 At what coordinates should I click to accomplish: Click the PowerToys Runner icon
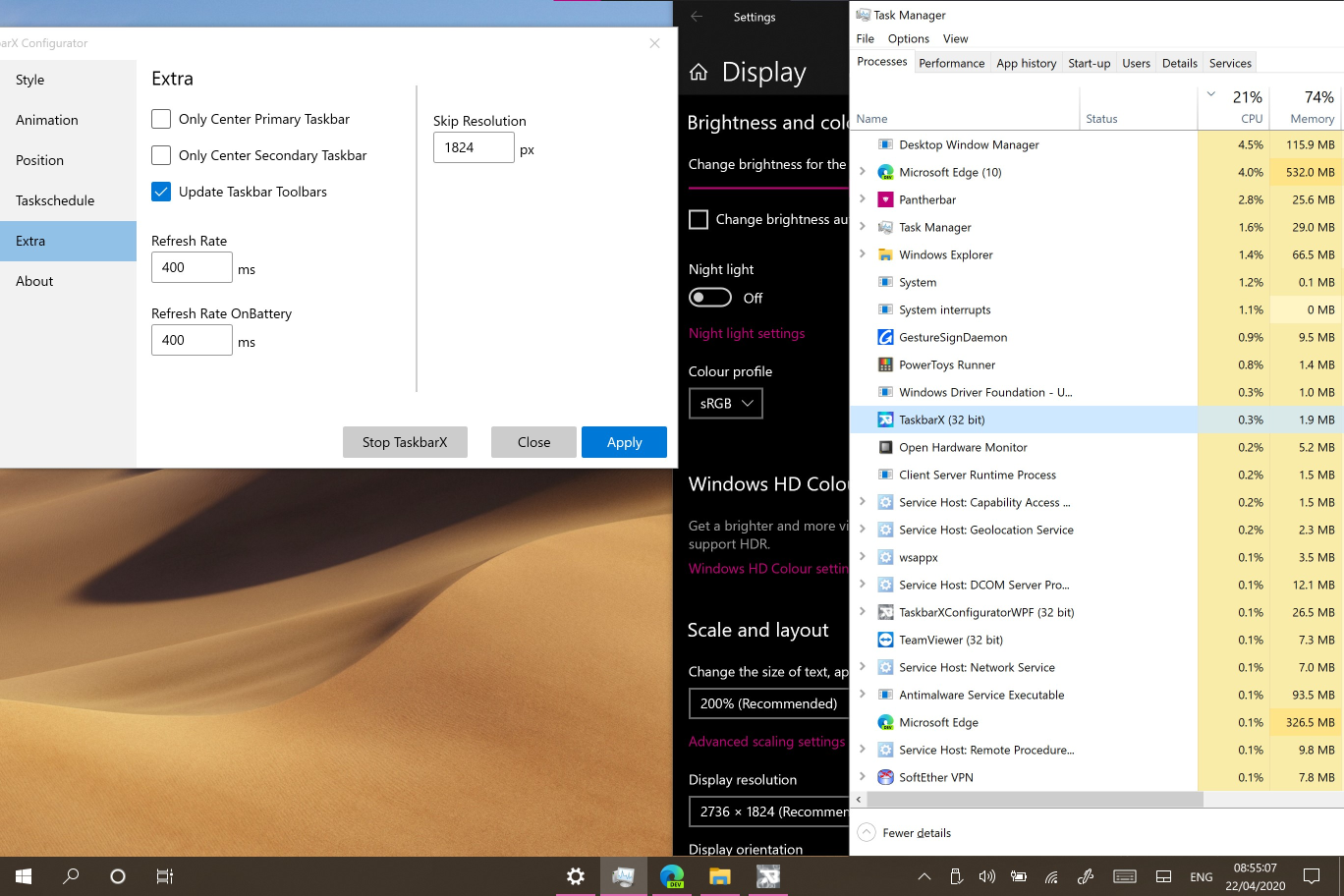(883, 364)
